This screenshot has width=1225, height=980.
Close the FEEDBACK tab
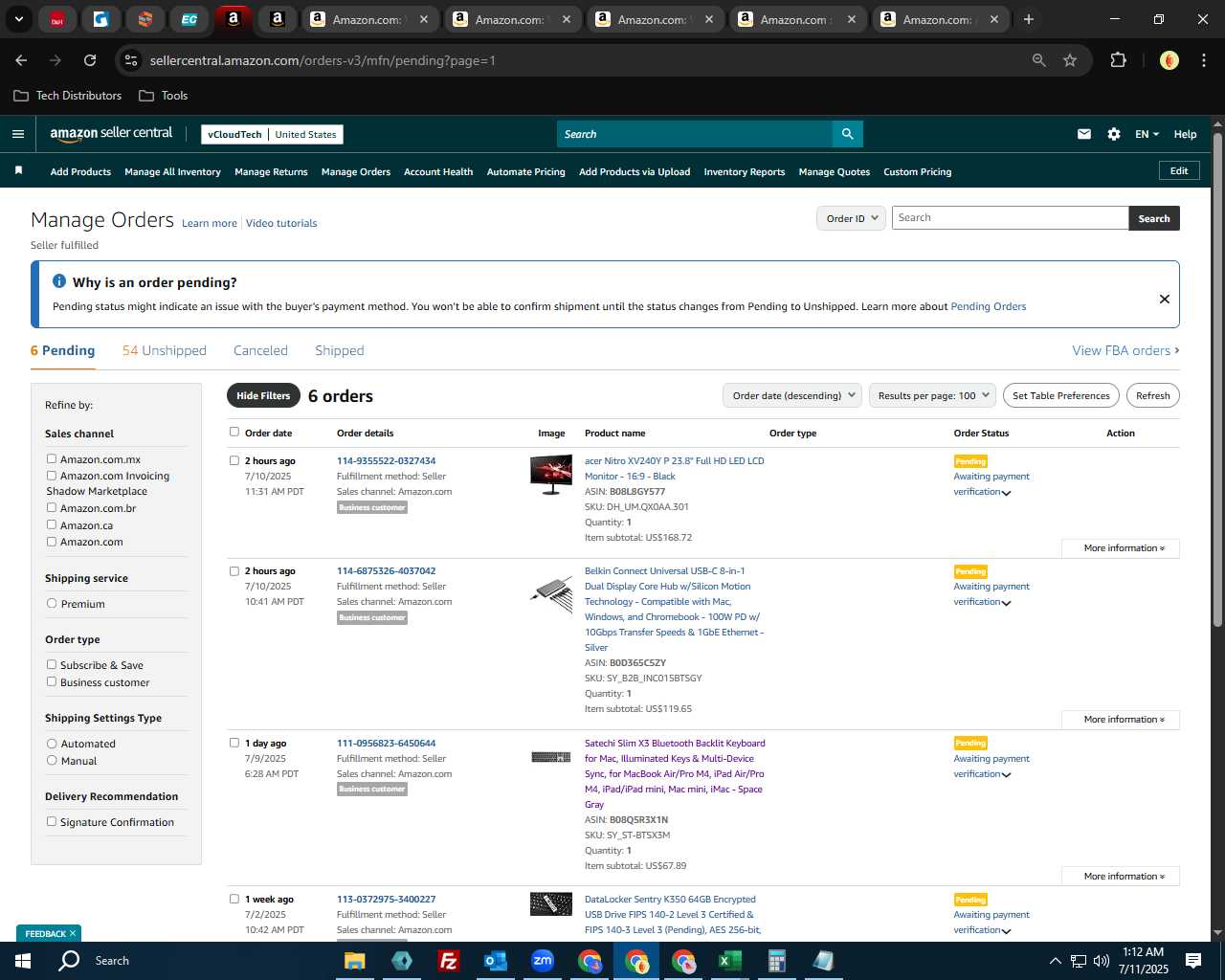(x=73, y=933)
